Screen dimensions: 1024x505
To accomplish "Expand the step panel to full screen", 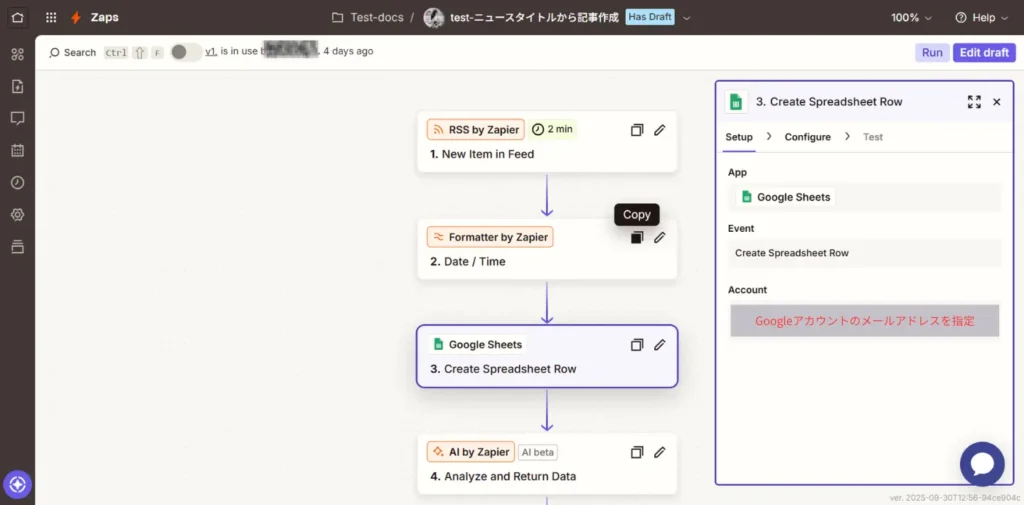I will [x=974, y=102].
